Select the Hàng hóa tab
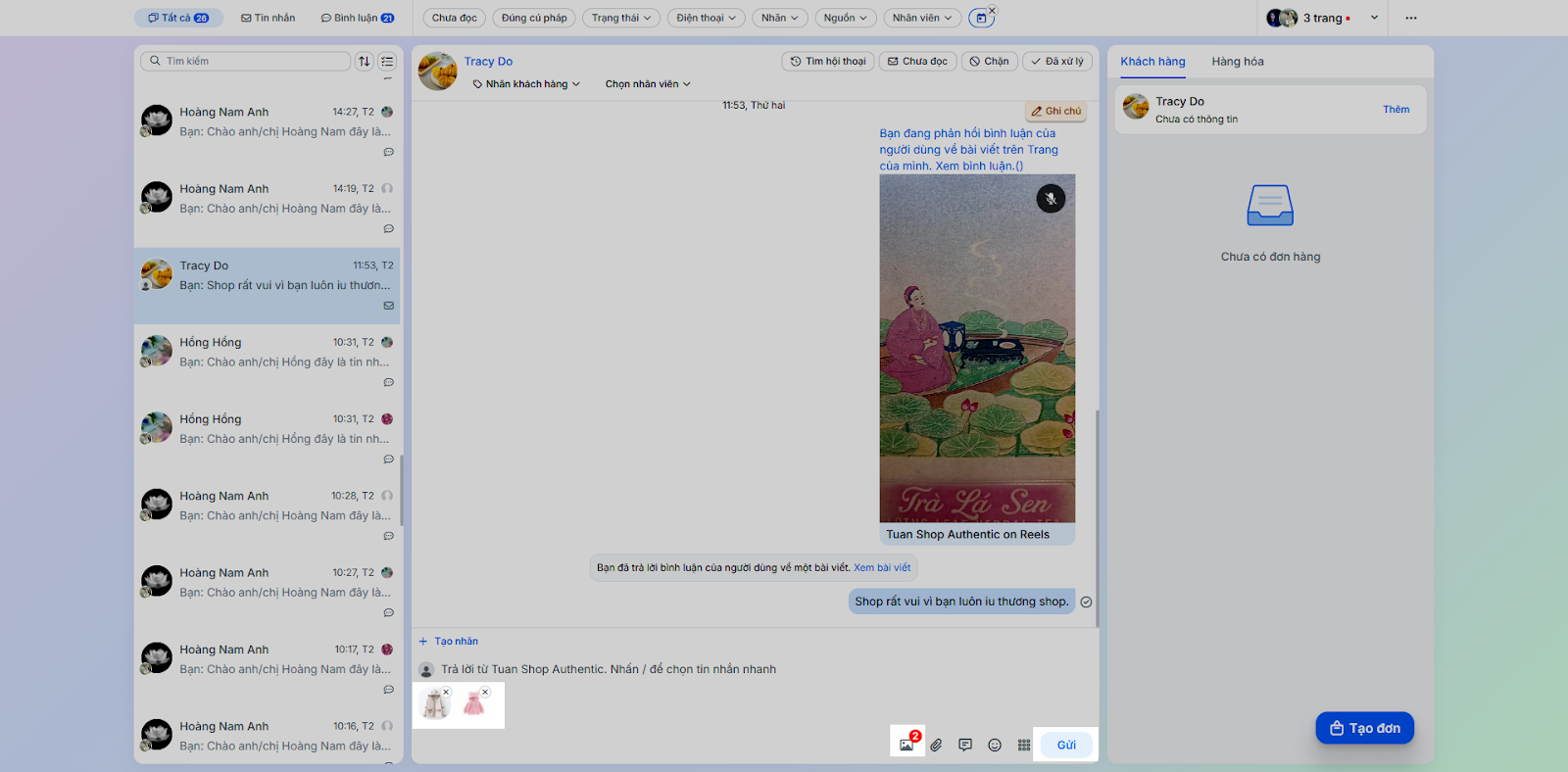This screenshot has height=772, width=1568. pos(1238,61)
